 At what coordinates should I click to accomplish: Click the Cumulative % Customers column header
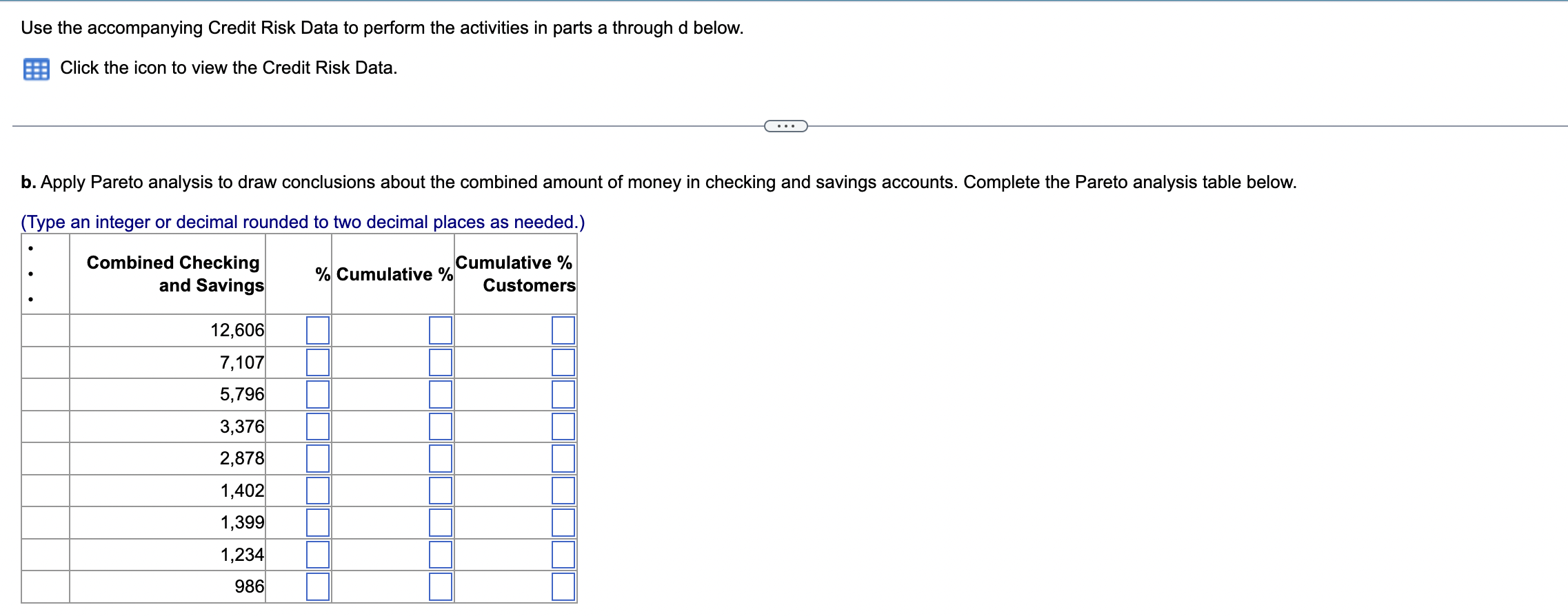(x=514, y=274)
